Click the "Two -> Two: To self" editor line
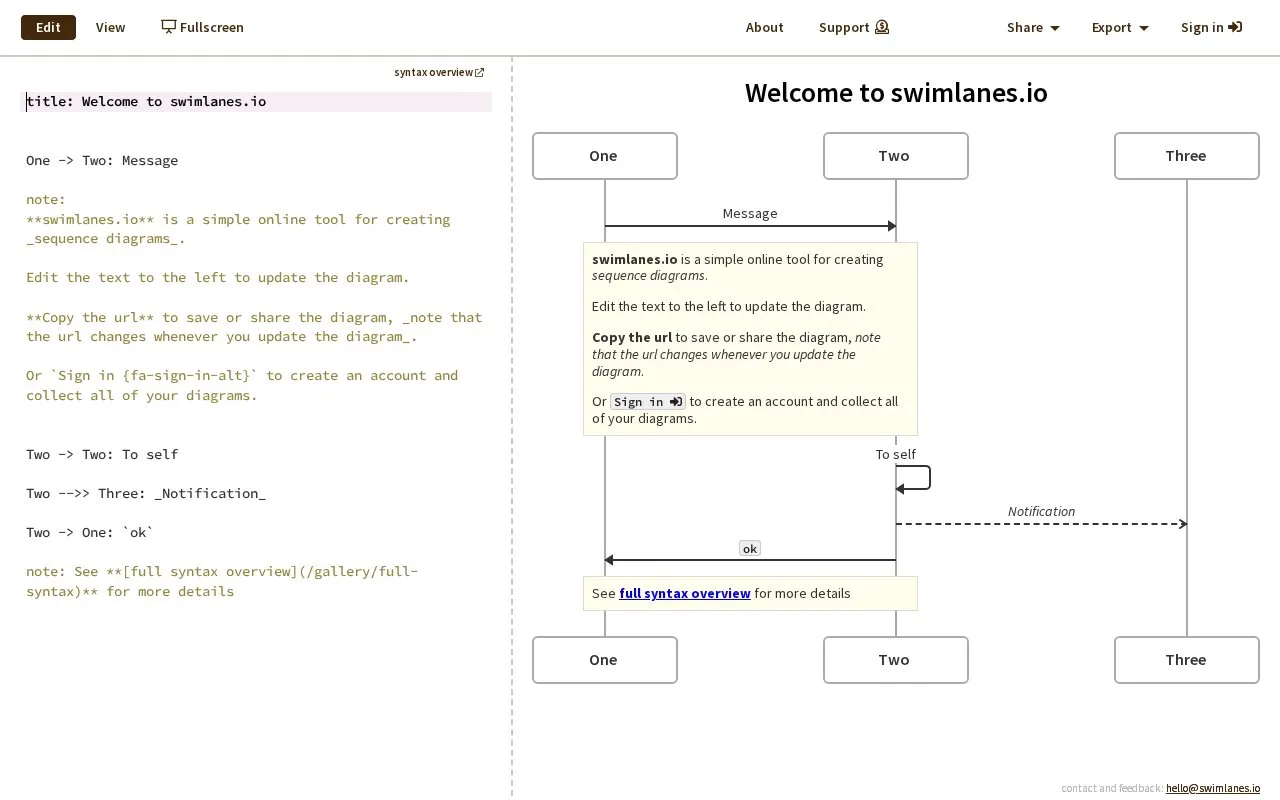 (x=102, y=454)
